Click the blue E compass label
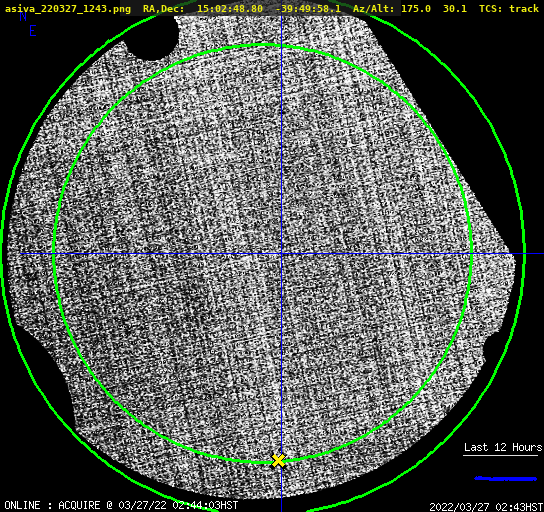Image resolution: width=544 pixels, height=512 pixels. pos(33,31)
